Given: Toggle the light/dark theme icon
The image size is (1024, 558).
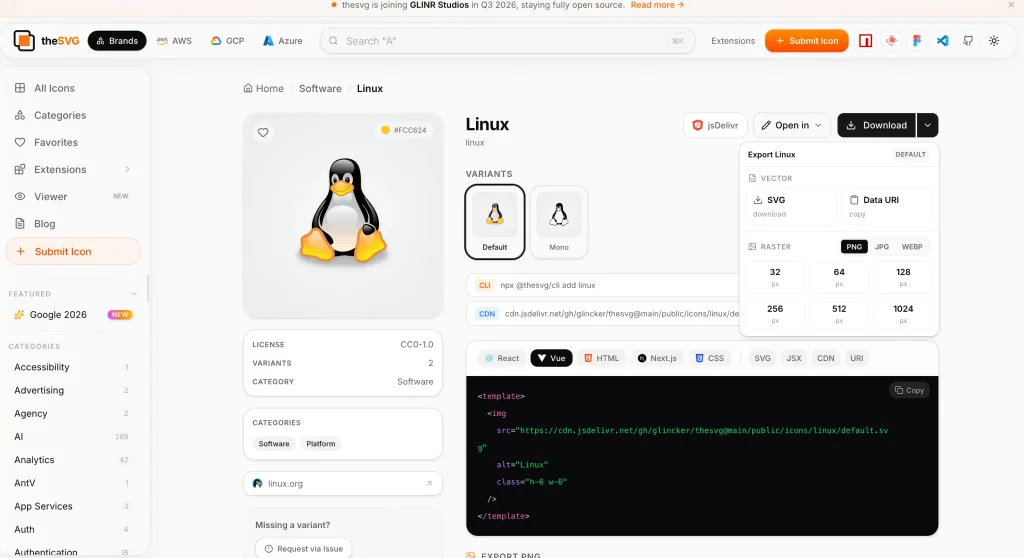Looking at the screenshot, I should [994, 41].
